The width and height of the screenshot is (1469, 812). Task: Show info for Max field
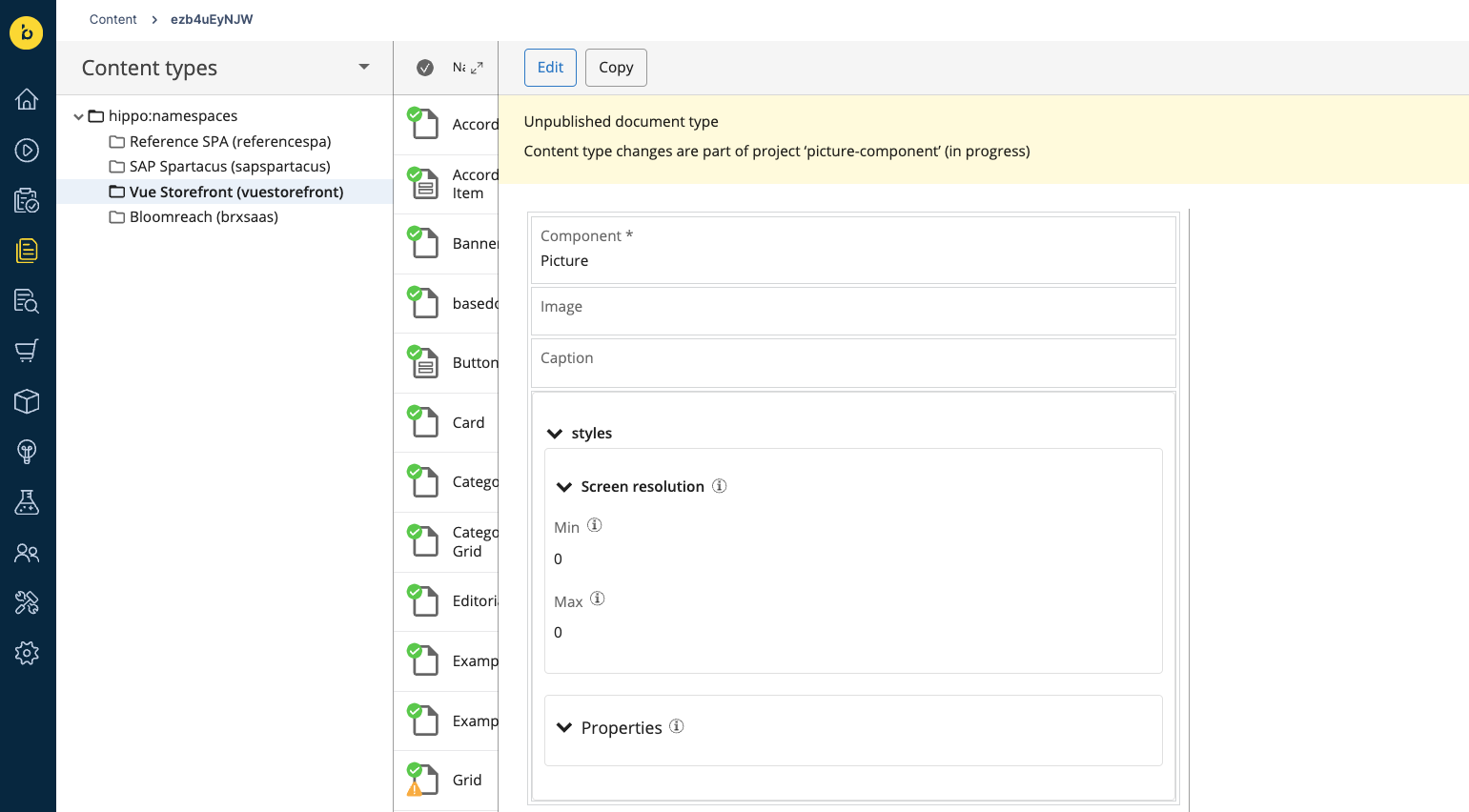click(x=598, y=599)
